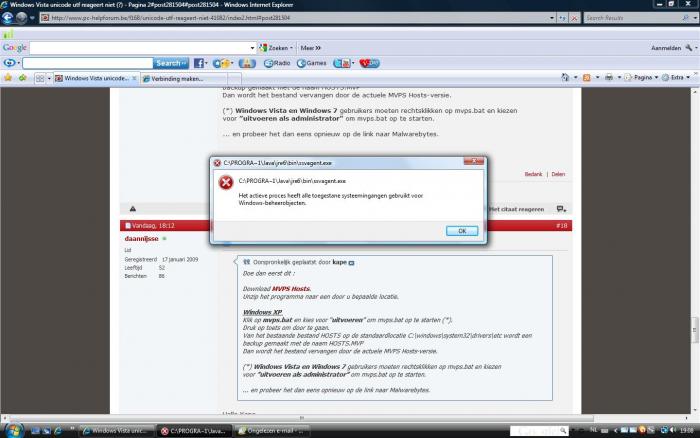This screenshot has height=438, width=700.
Task: Click the Internet Explorer quick launch icon
Action: pyautogui.click(x=58, y=431)
